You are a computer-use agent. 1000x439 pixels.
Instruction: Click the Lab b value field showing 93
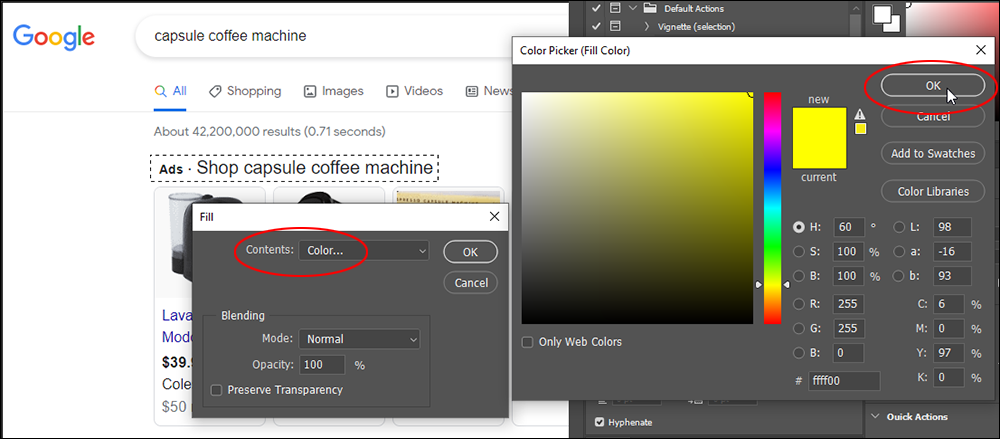(952, 276)
